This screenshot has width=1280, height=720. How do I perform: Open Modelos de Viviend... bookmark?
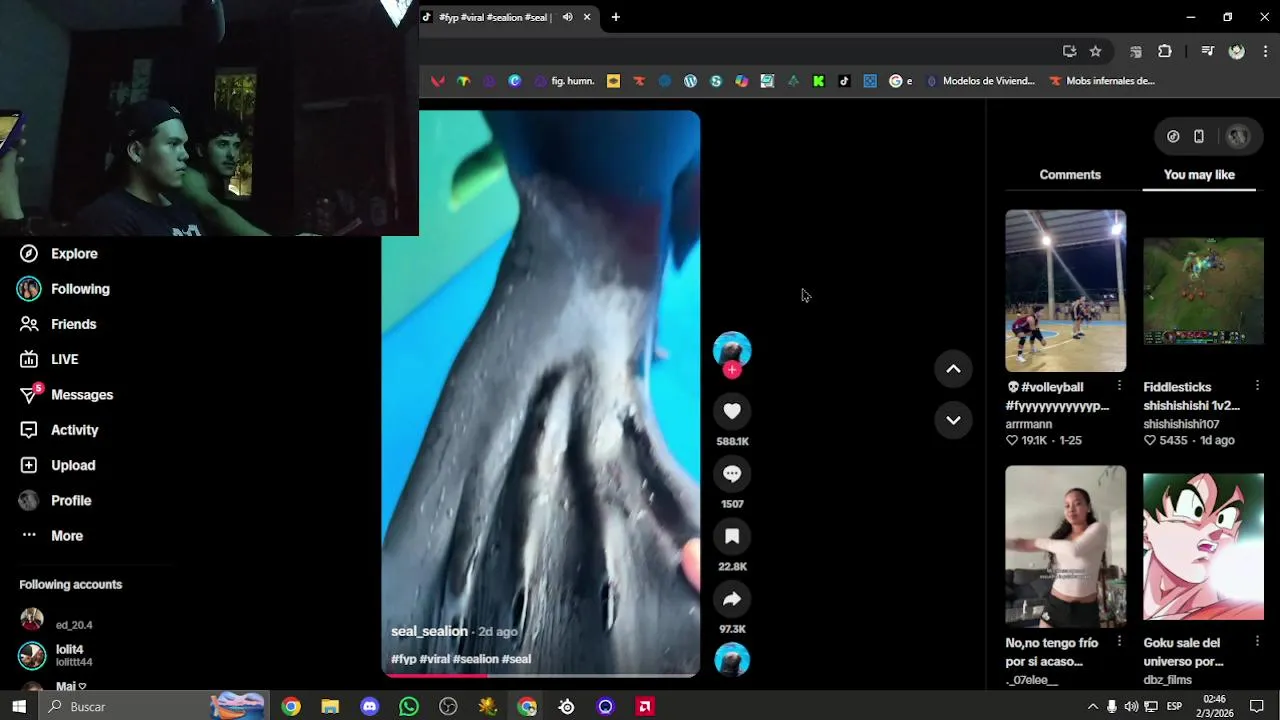980,81
